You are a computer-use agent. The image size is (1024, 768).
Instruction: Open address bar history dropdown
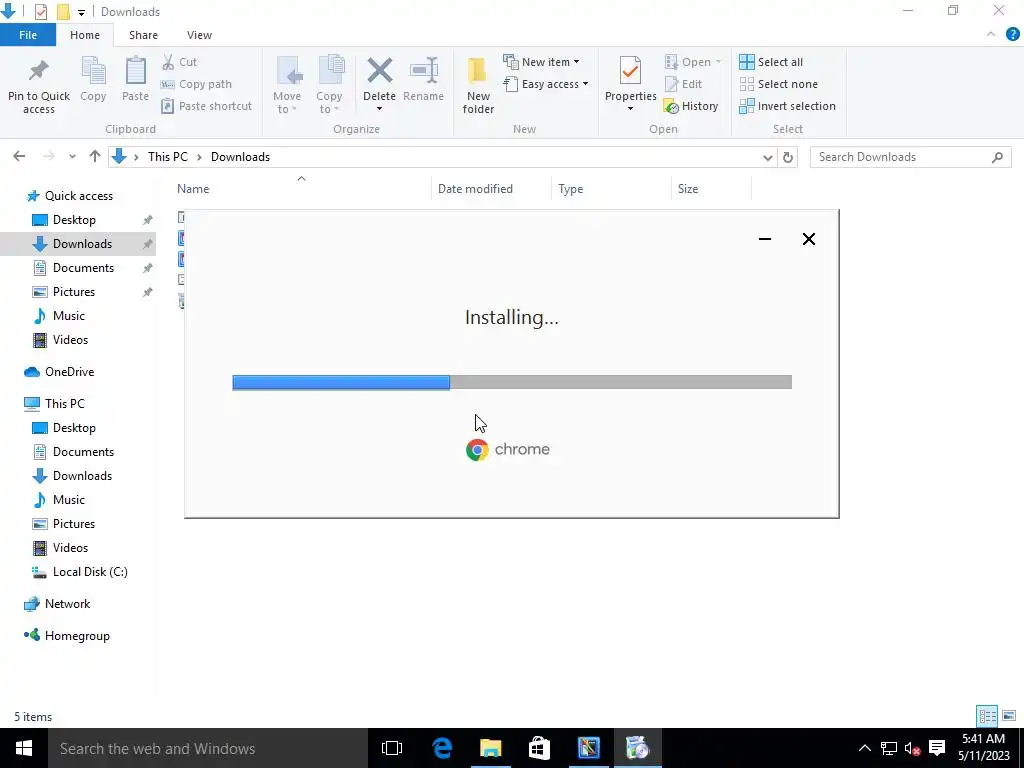(768, 157)
